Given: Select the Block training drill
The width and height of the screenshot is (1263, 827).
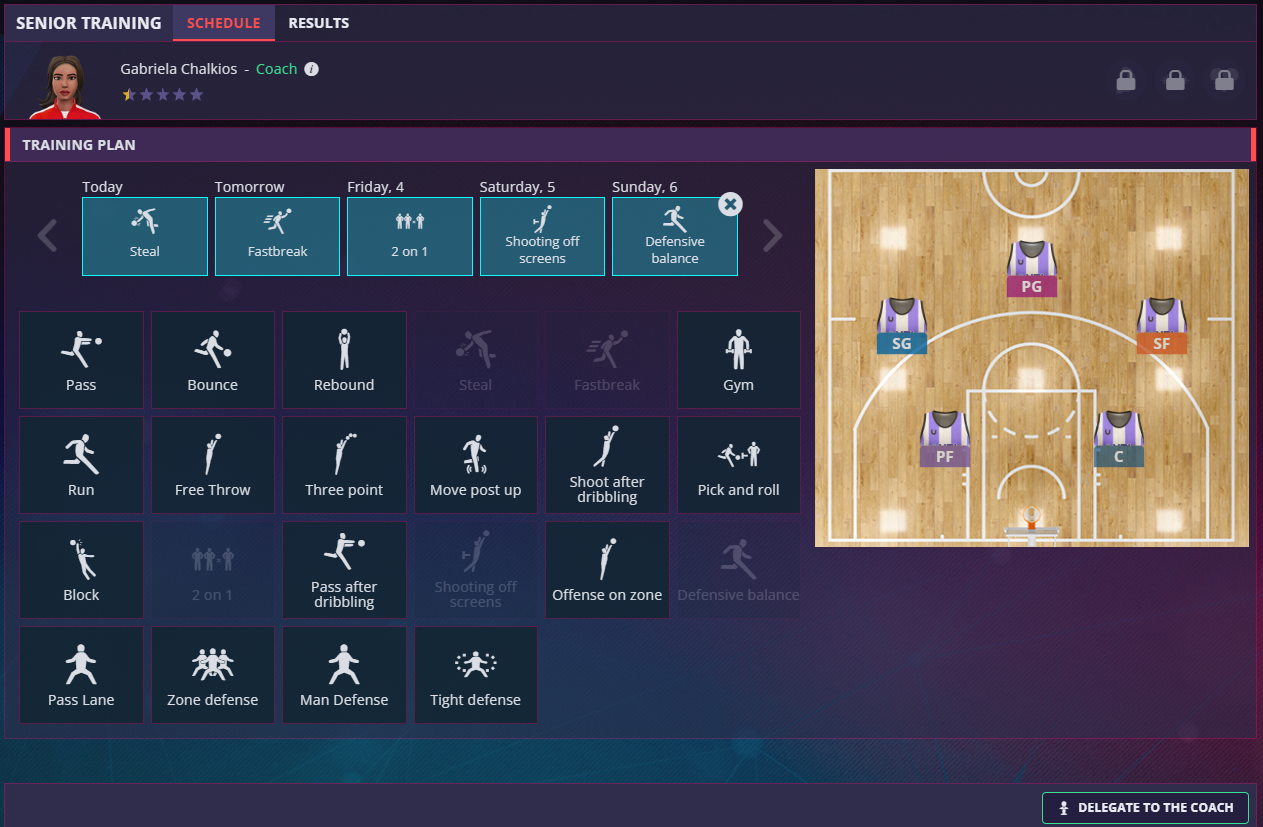Looking at the screenshot, I should [x=81, y=570].
